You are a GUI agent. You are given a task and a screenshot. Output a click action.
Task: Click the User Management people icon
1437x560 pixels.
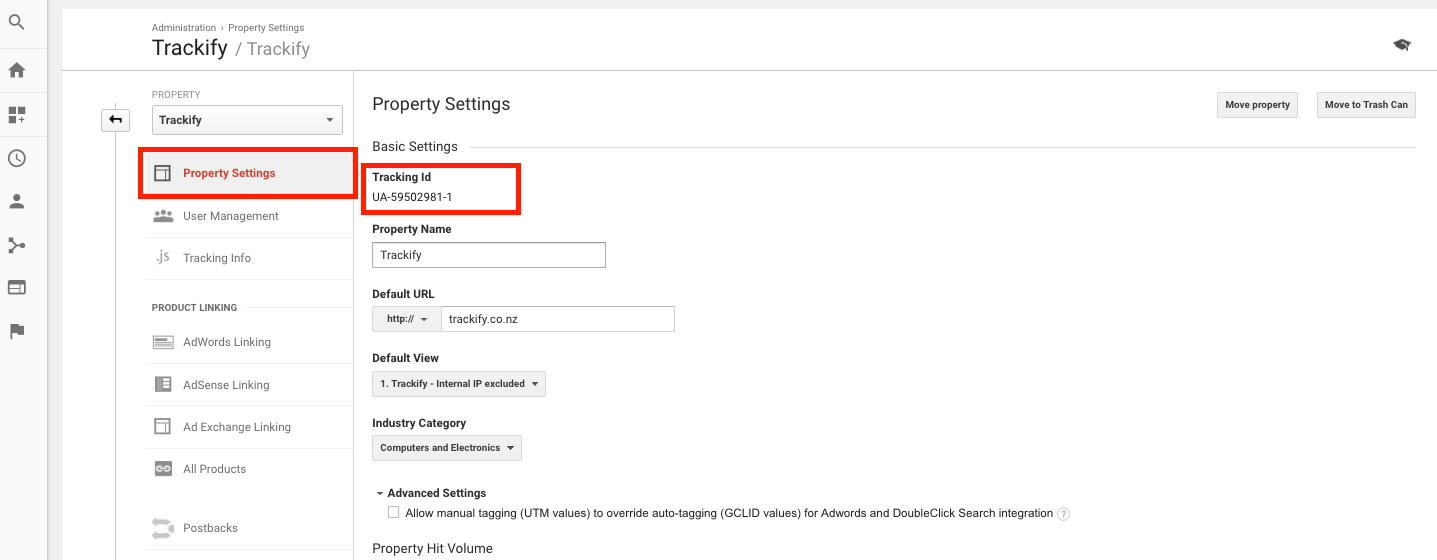click(x=162, y=216)
